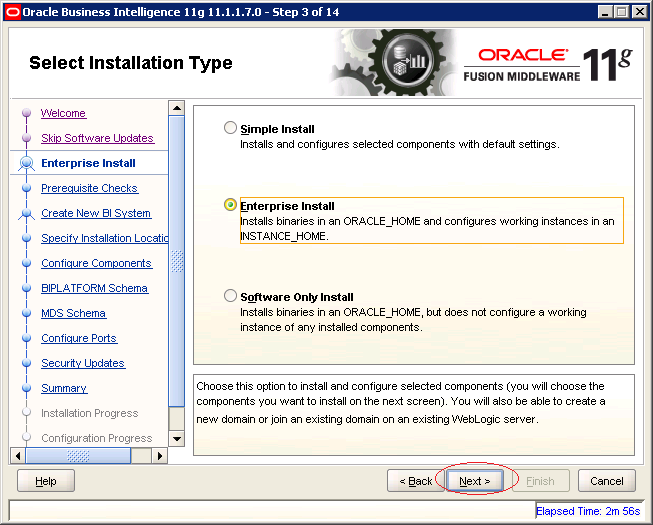Click the Elapsed Time status text
The height and width of the screenshot is (525, 653).
[x=588, y=511]
